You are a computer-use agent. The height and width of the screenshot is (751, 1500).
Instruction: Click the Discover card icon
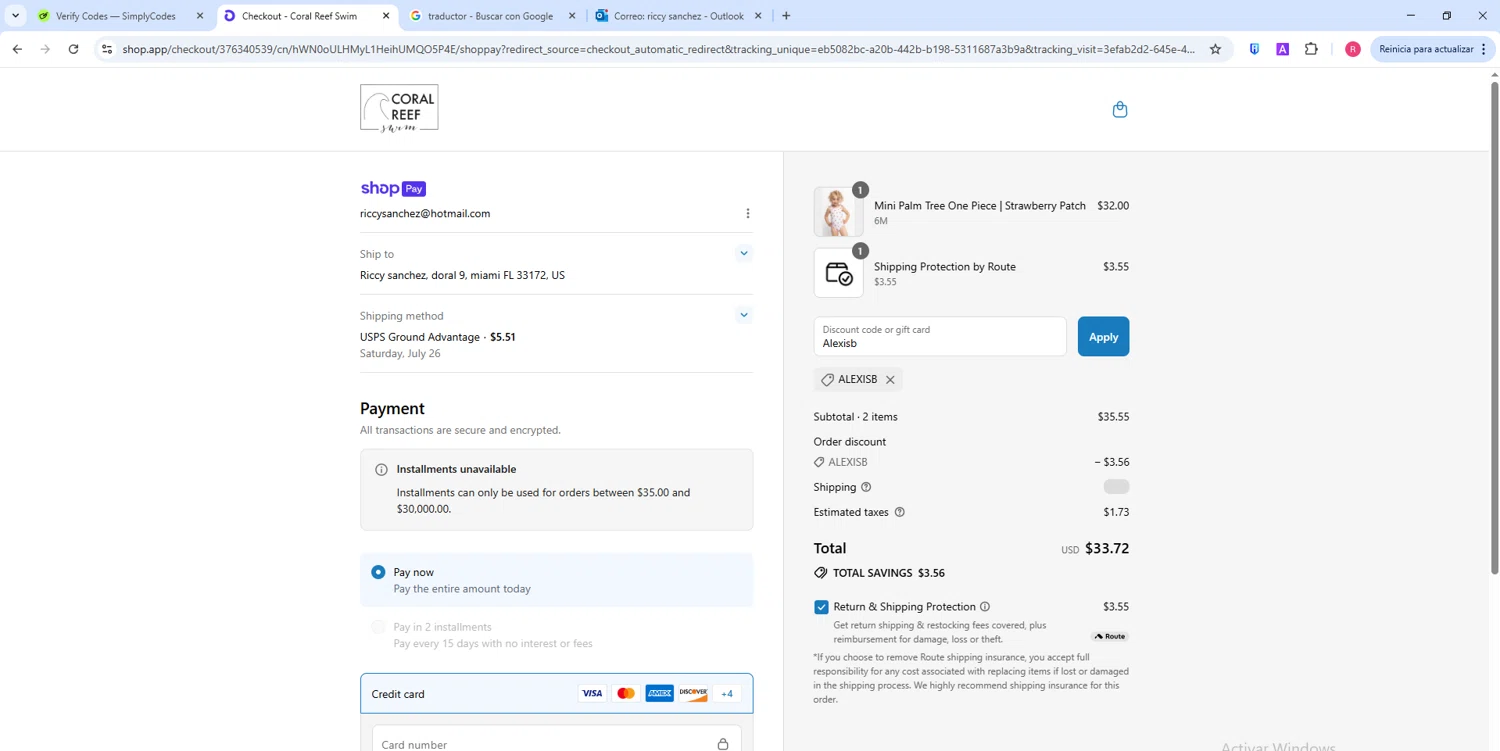point(693,694)
